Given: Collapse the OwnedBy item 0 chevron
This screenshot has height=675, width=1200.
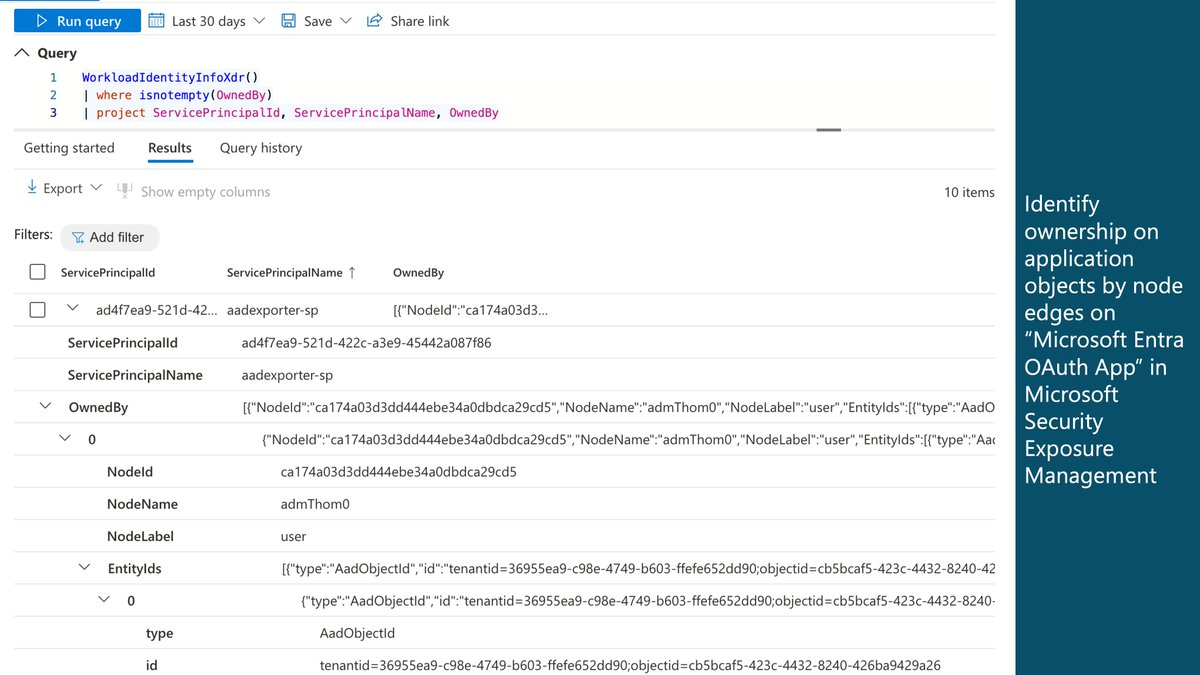Looking at the screenshot, I should click(x=65, y=438).
